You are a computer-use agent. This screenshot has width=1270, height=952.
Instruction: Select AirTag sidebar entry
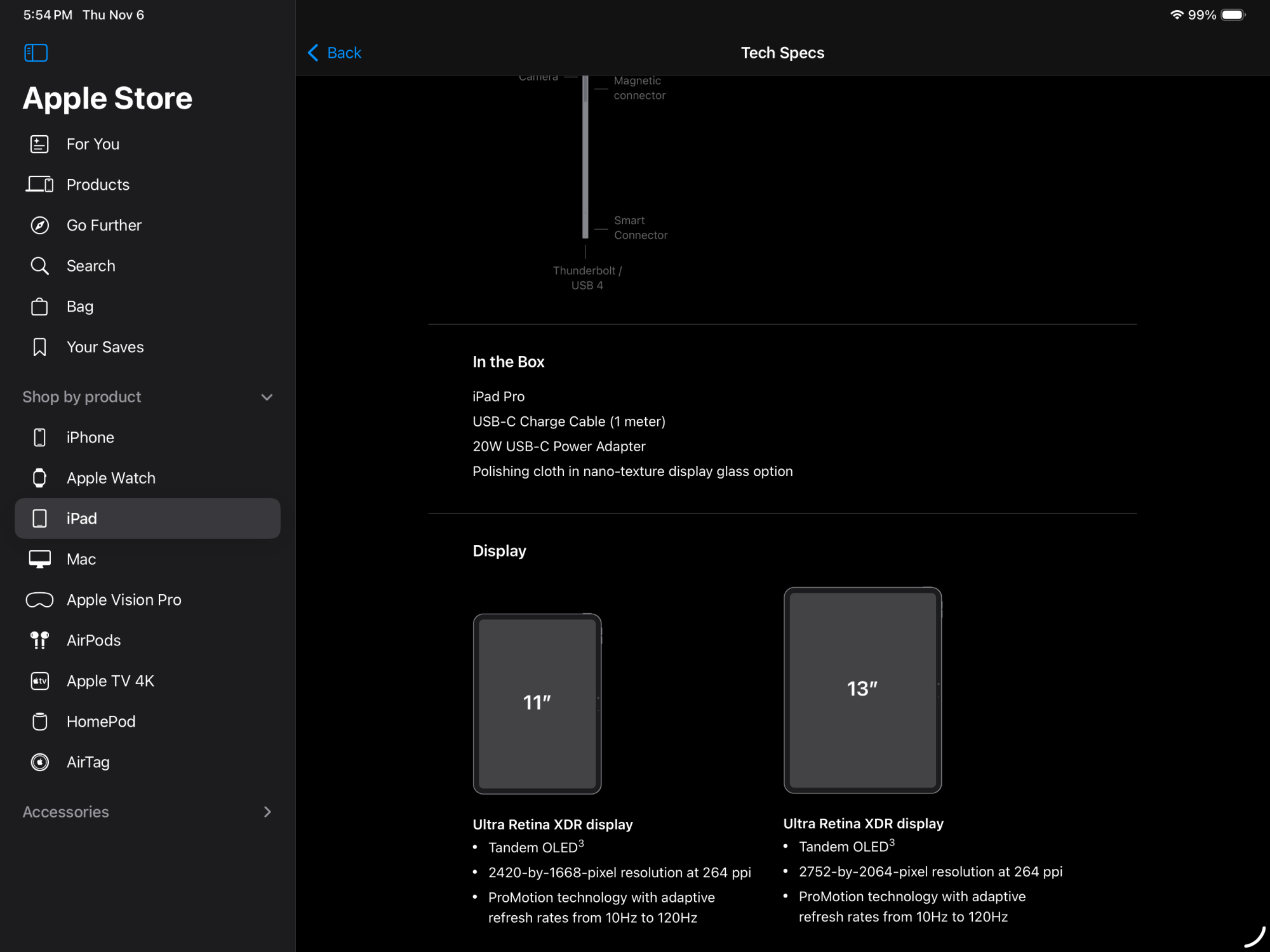tap(88, 762)
